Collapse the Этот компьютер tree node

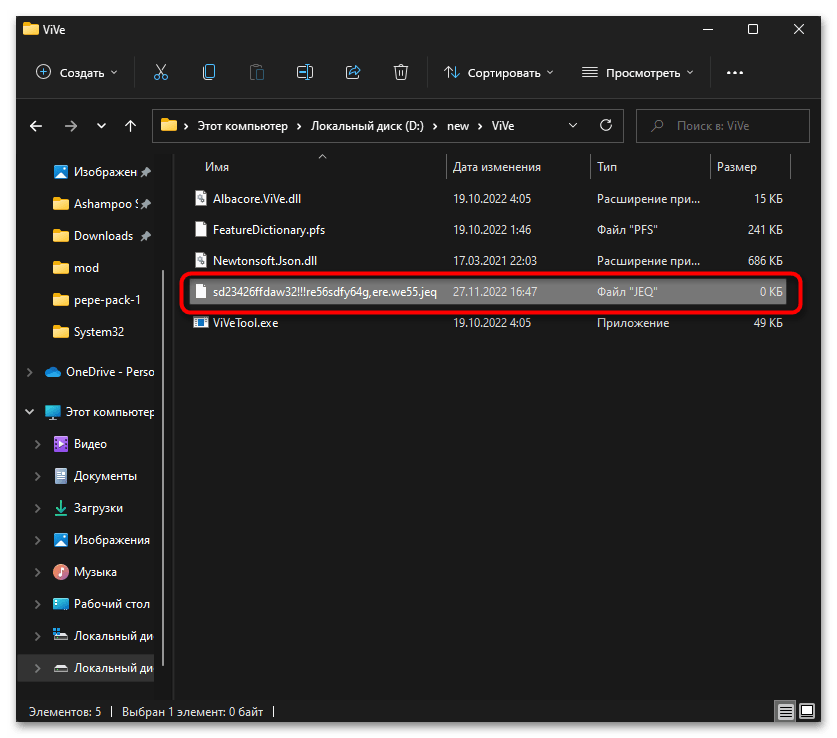(x=31, y=412)
